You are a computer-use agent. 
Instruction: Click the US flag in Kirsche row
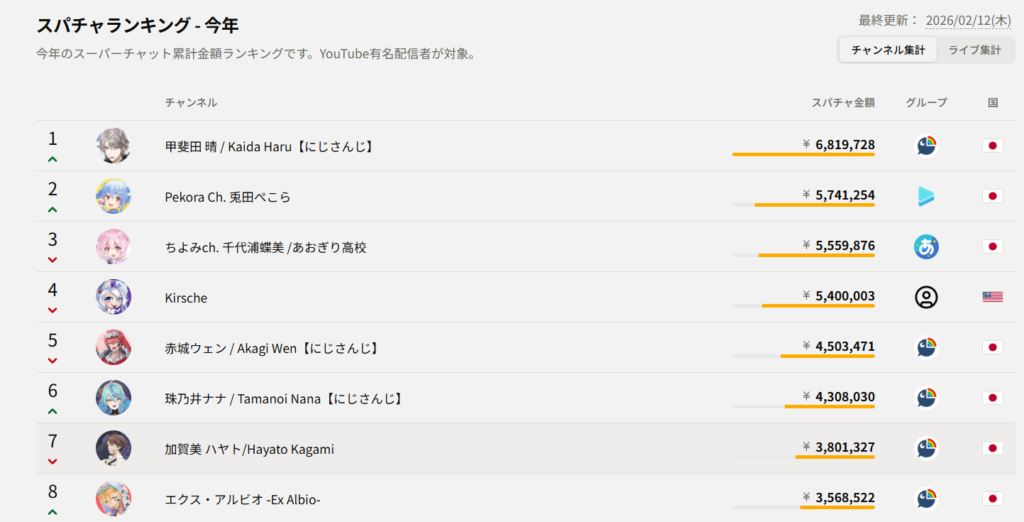point(992,297)
